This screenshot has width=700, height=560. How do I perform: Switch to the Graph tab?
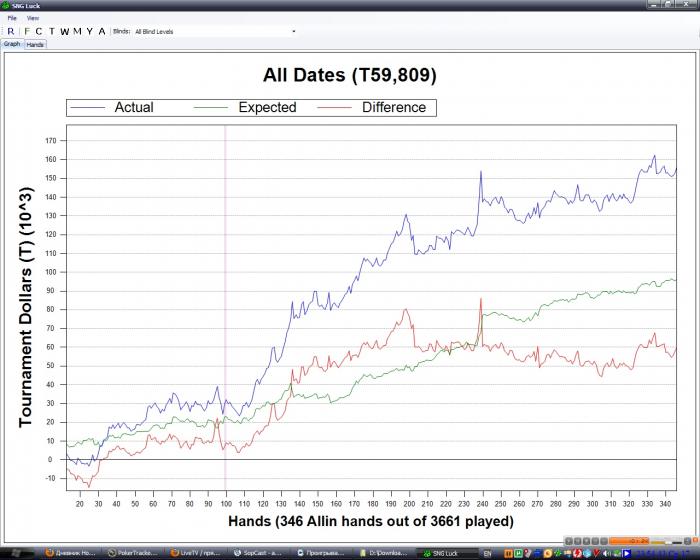[x=12, y=44]
